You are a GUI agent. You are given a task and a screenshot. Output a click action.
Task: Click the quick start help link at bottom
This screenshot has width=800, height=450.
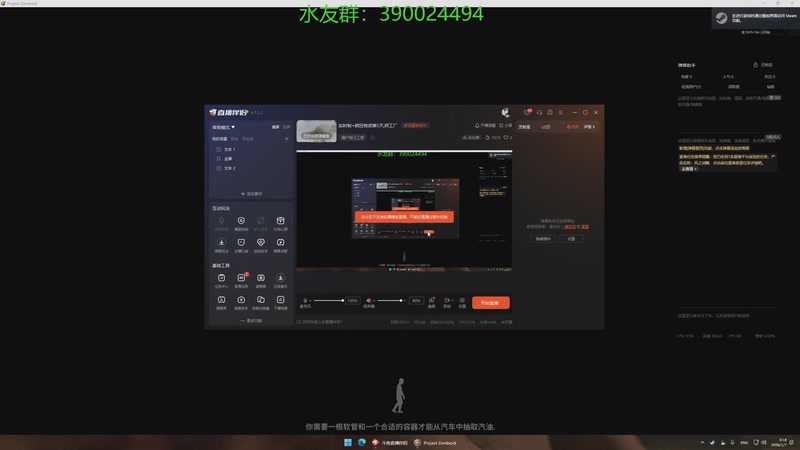coord(320,322)
